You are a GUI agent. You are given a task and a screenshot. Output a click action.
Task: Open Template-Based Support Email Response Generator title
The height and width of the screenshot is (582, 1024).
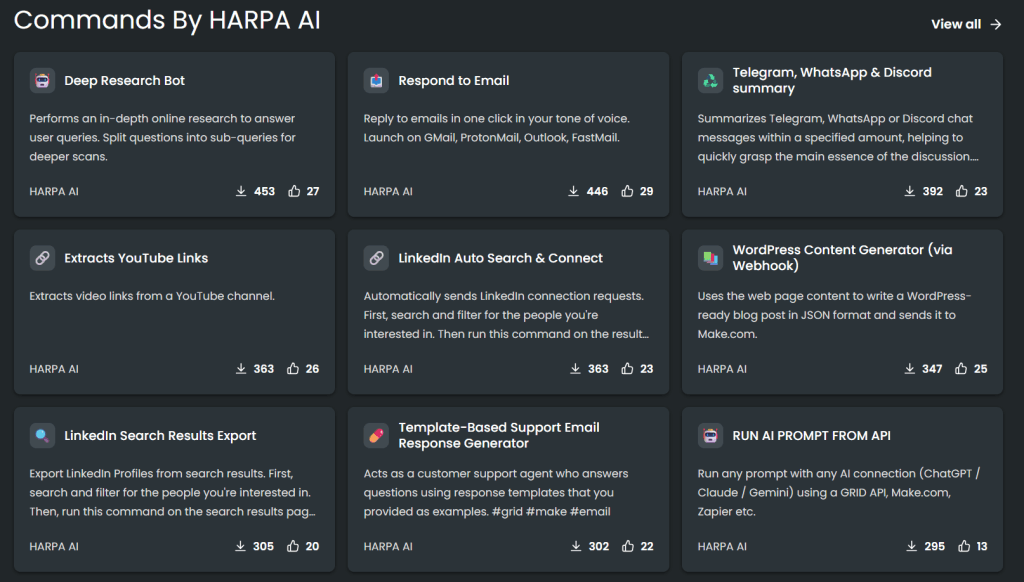(x=499, y=436)
